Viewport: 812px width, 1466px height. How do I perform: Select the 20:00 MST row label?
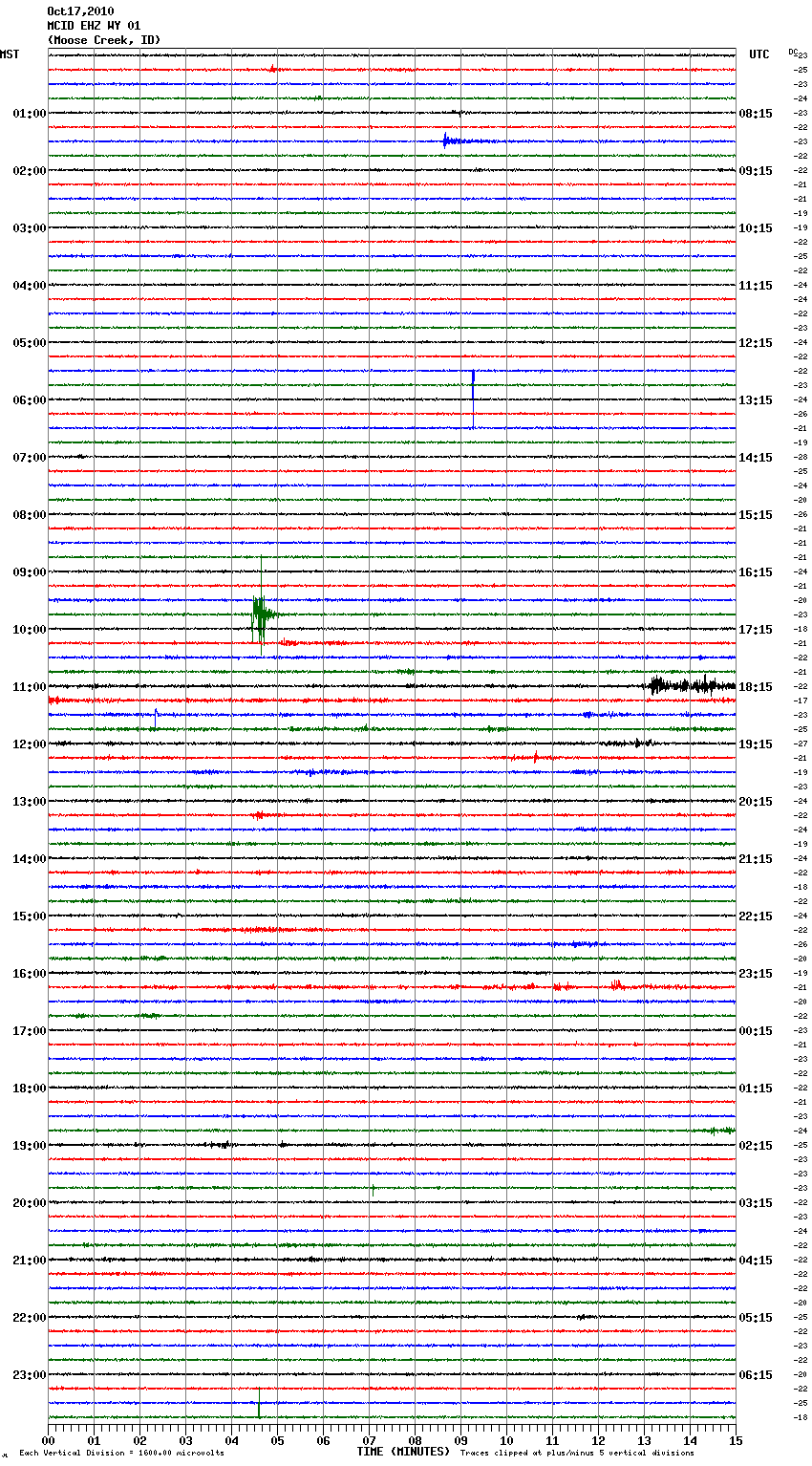coord(29,1202)
